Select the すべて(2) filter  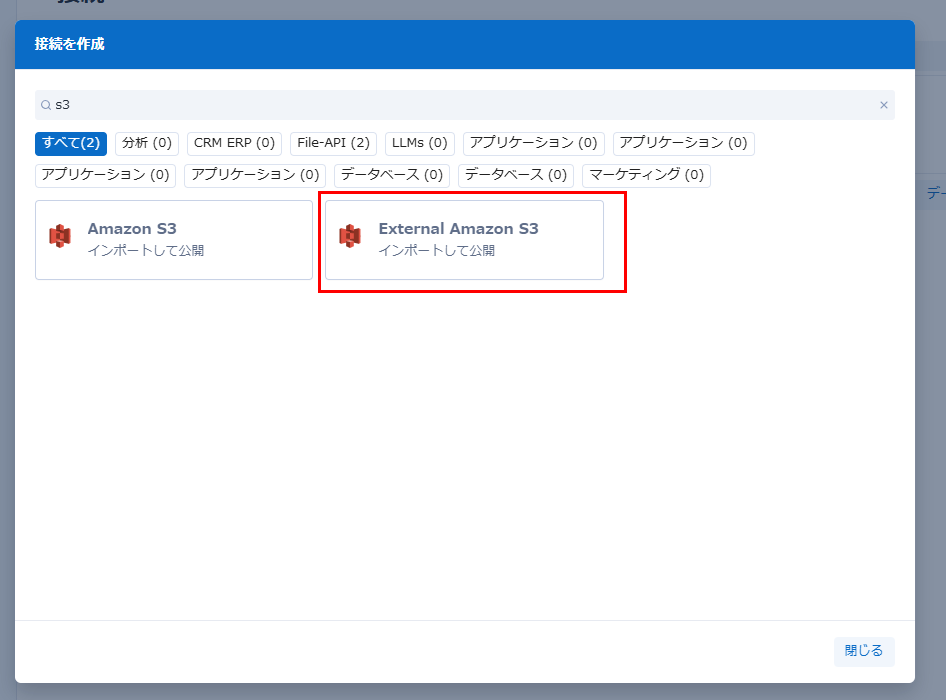click(x=71, y=143)
